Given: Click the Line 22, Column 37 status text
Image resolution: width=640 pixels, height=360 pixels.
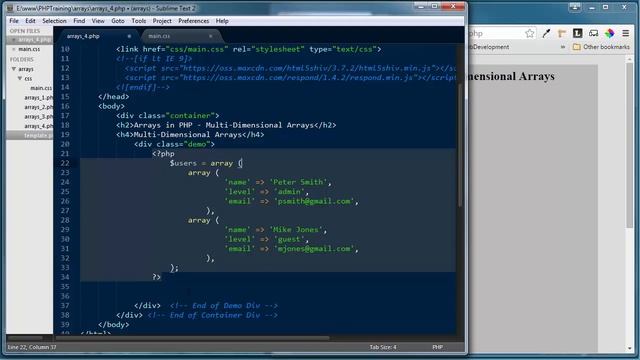Looking at the screenshot, I should pyautogui.click(x=32, y=347).
